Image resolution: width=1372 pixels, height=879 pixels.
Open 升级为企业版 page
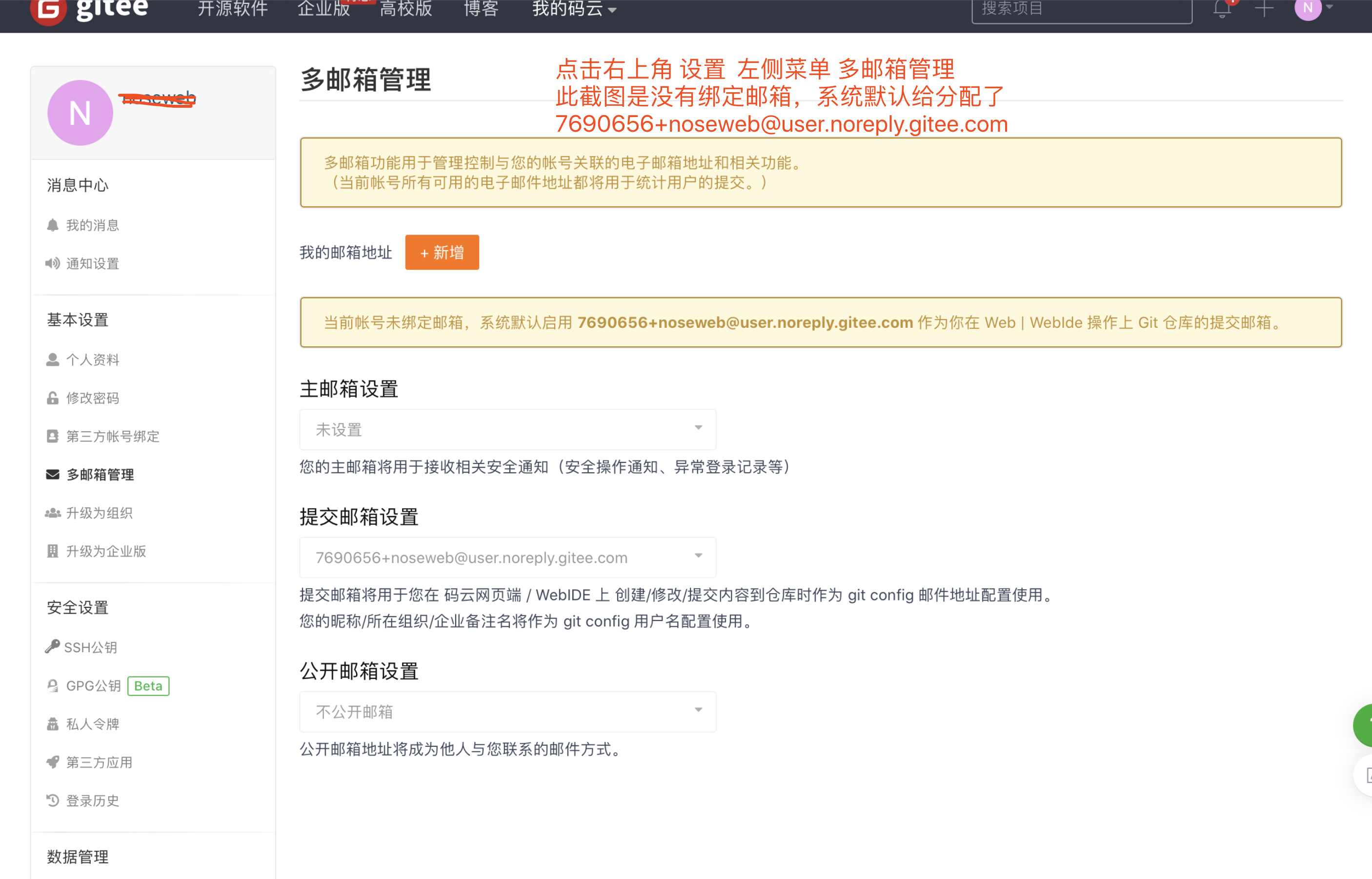pos(106,551)
